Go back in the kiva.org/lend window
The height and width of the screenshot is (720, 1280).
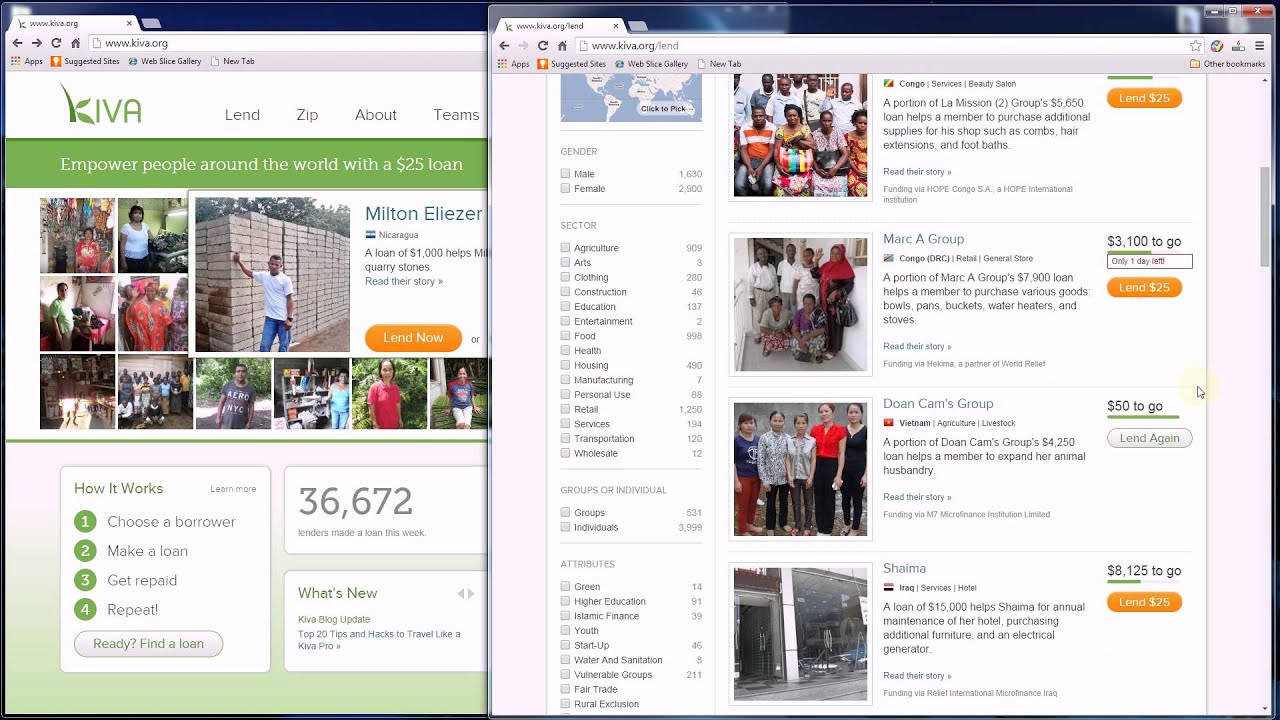pos(504,45)
